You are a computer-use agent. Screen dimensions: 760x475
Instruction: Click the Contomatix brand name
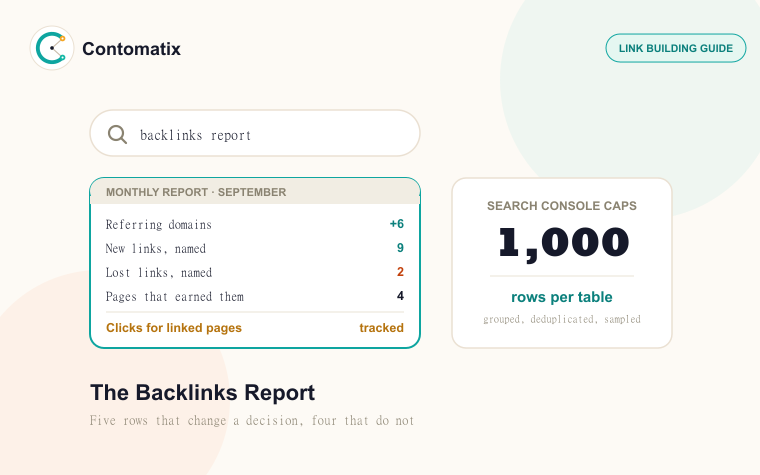coord(131,49)
